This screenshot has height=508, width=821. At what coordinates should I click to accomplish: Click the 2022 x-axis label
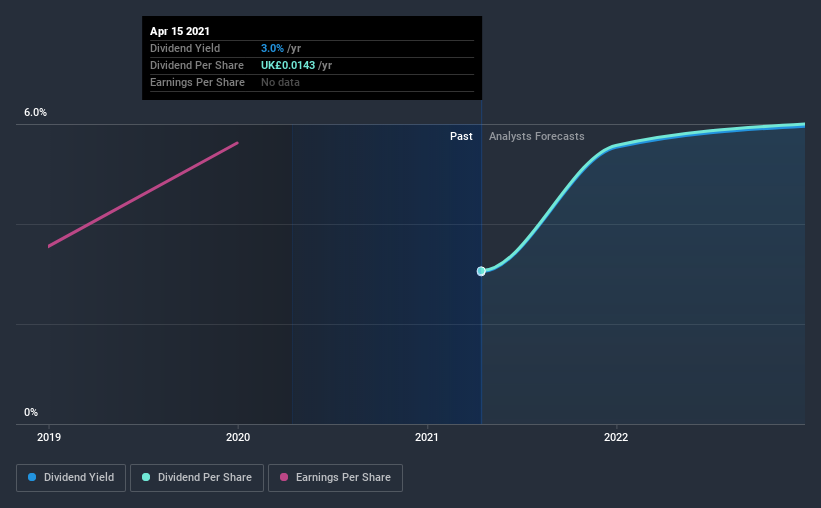click(x=616, y=437)
